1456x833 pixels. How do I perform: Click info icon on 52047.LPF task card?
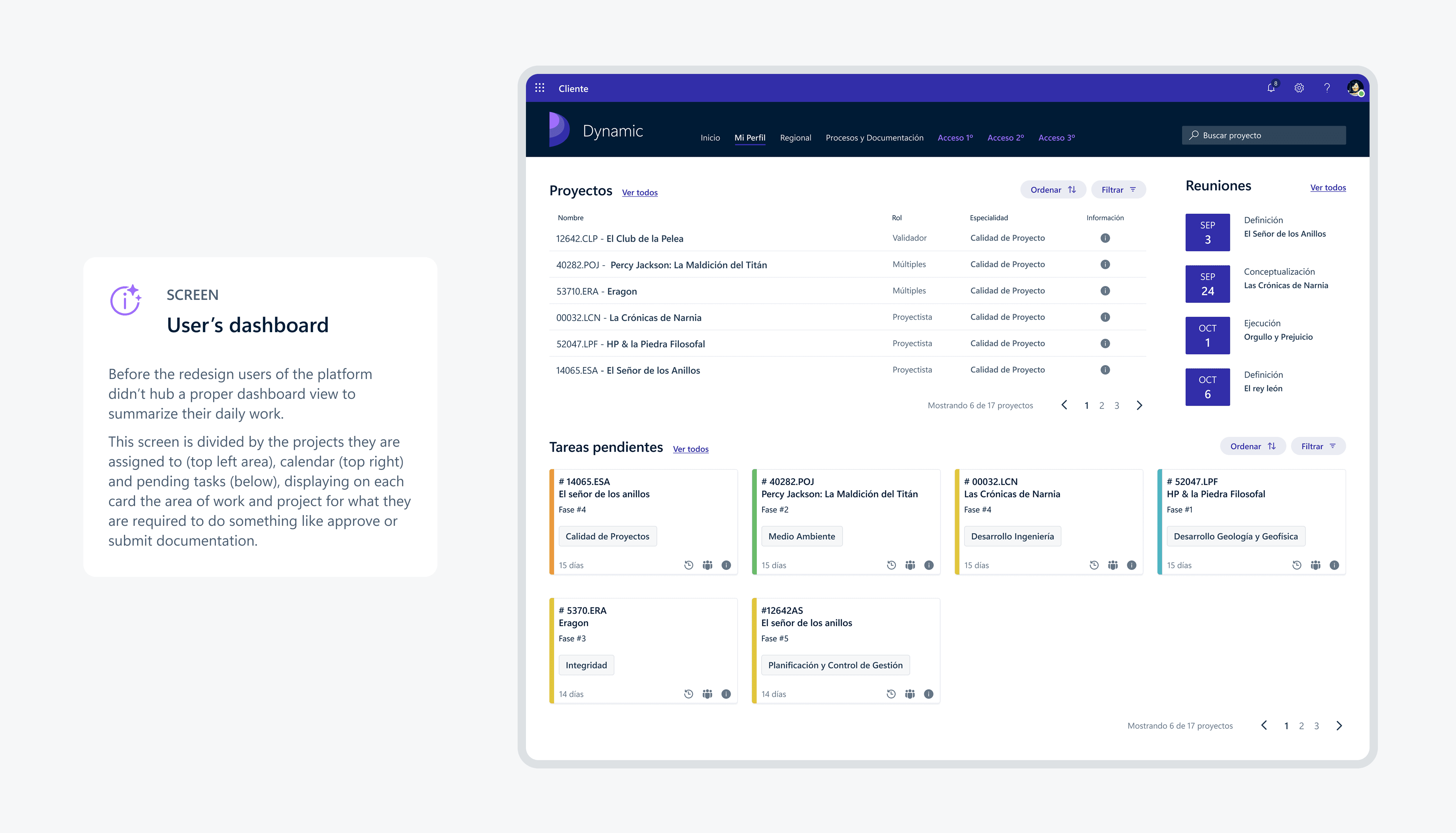click(1334, 565)
